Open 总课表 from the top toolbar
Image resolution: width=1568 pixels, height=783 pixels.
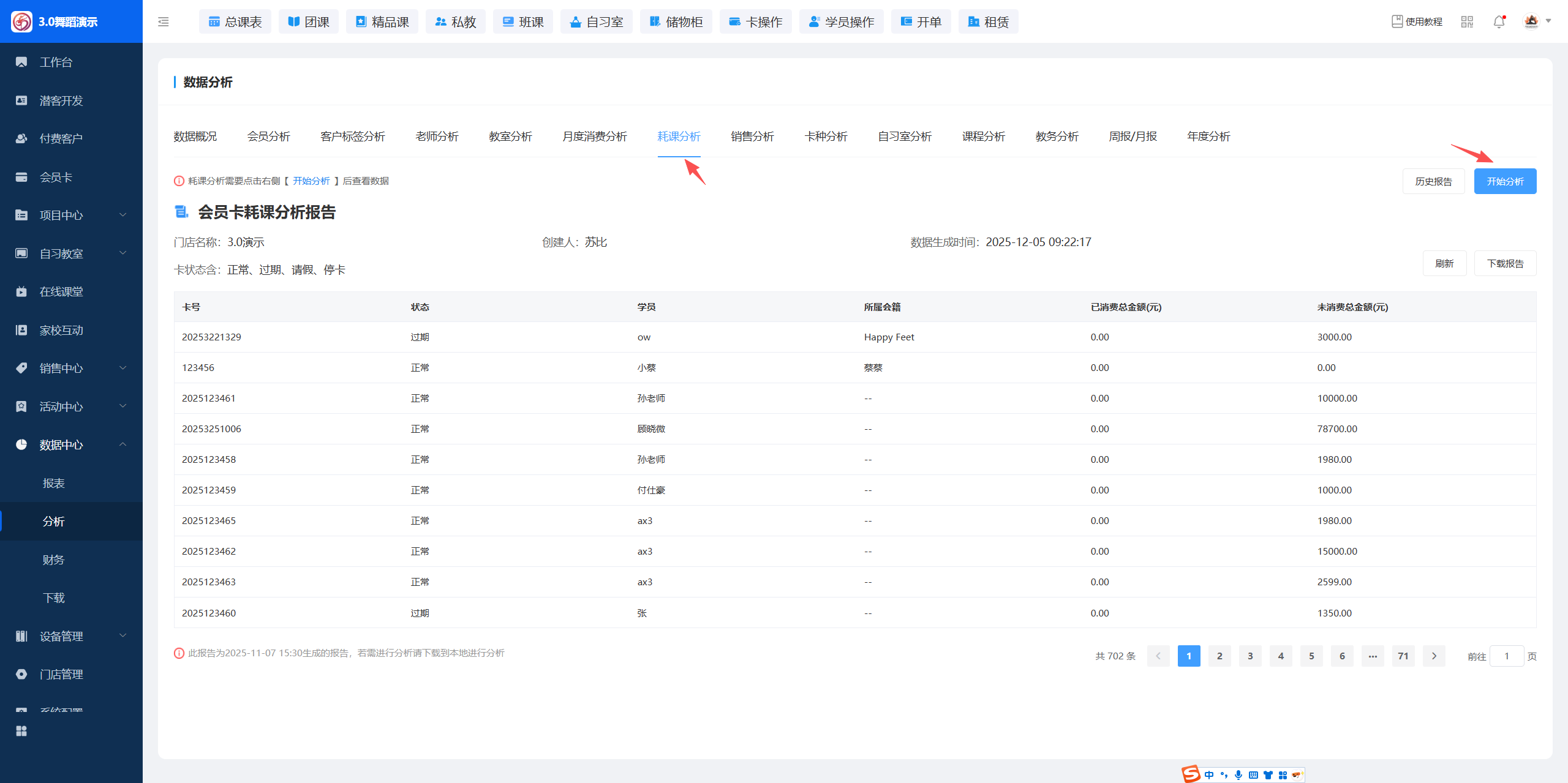tap(235, 22)
